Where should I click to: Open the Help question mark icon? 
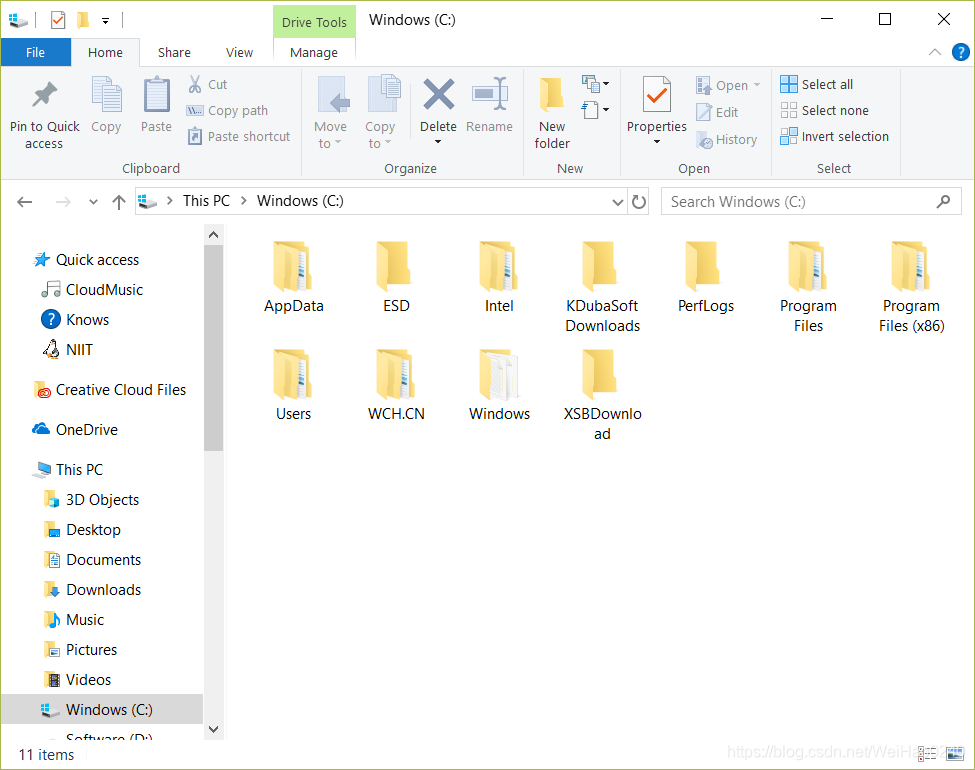[960, 52]
